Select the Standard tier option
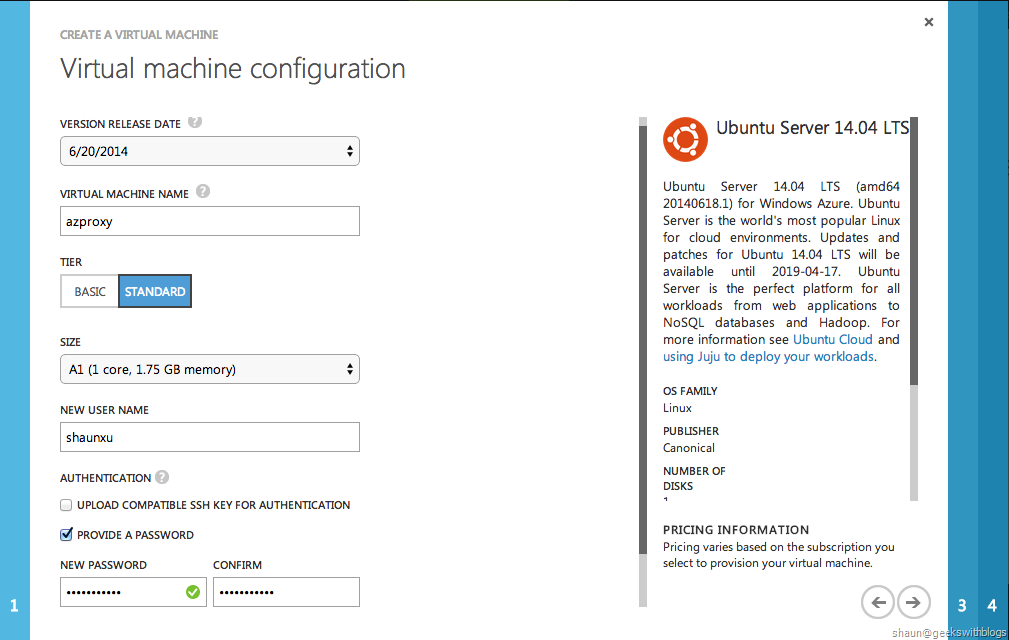The height and width of the screenshot is (640, 1009). pyautogui.click(x=155, y=292)
